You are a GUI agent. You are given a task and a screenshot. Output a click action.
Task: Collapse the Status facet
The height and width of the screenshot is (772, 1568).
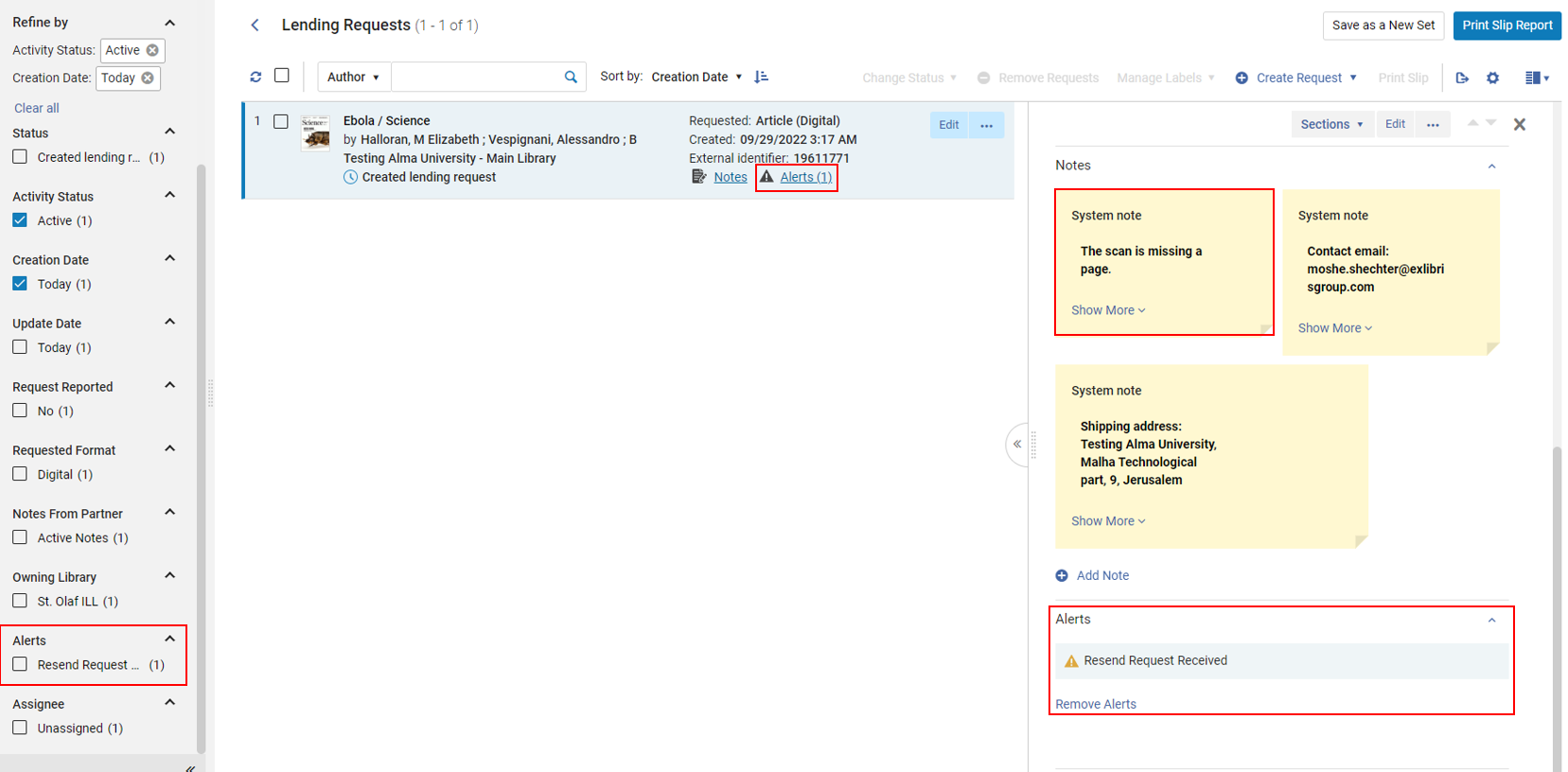point(170,132)
